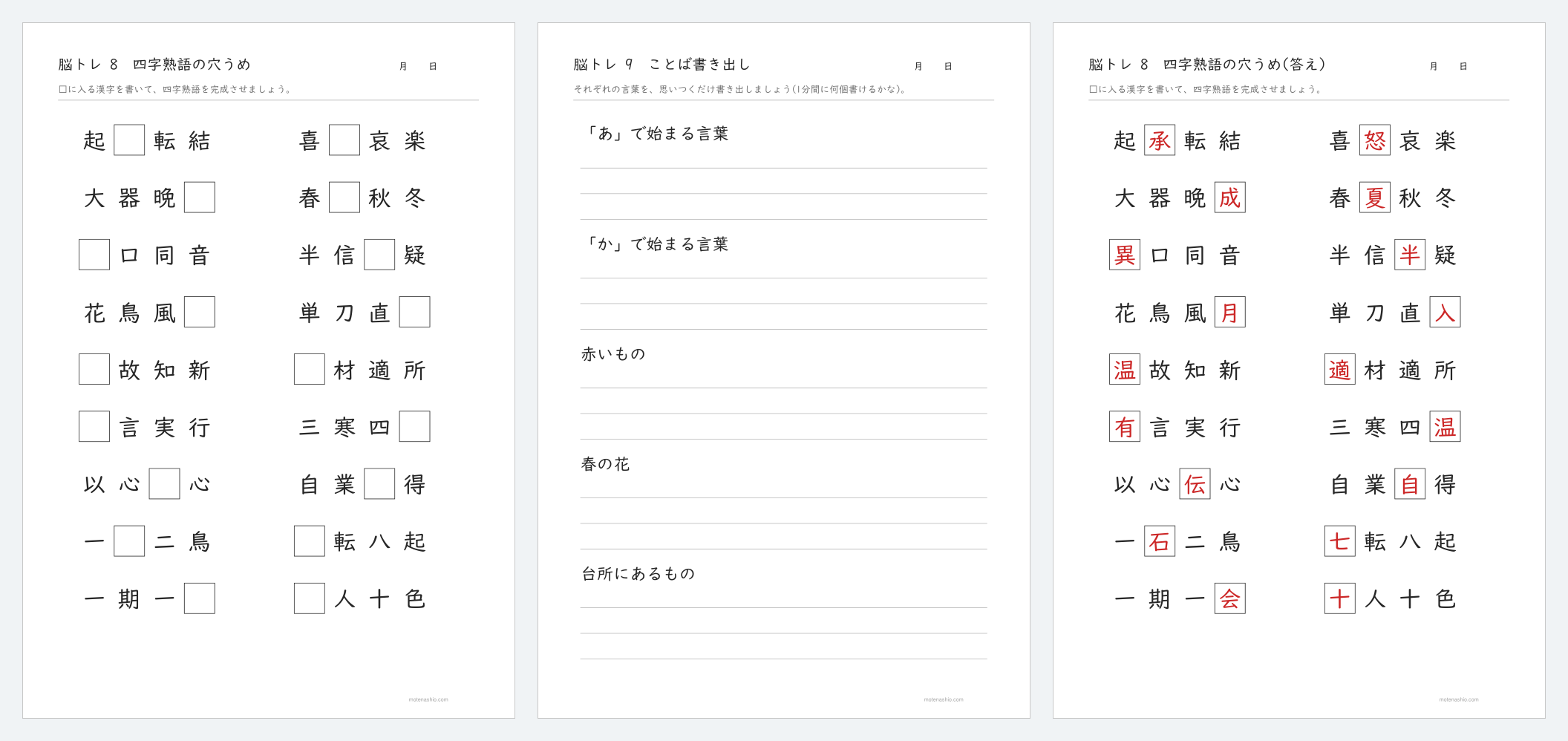Click the heading 脳トレ 9 ことば書き出し
This screenshot has width=1568, height=741.
[661, 65]
